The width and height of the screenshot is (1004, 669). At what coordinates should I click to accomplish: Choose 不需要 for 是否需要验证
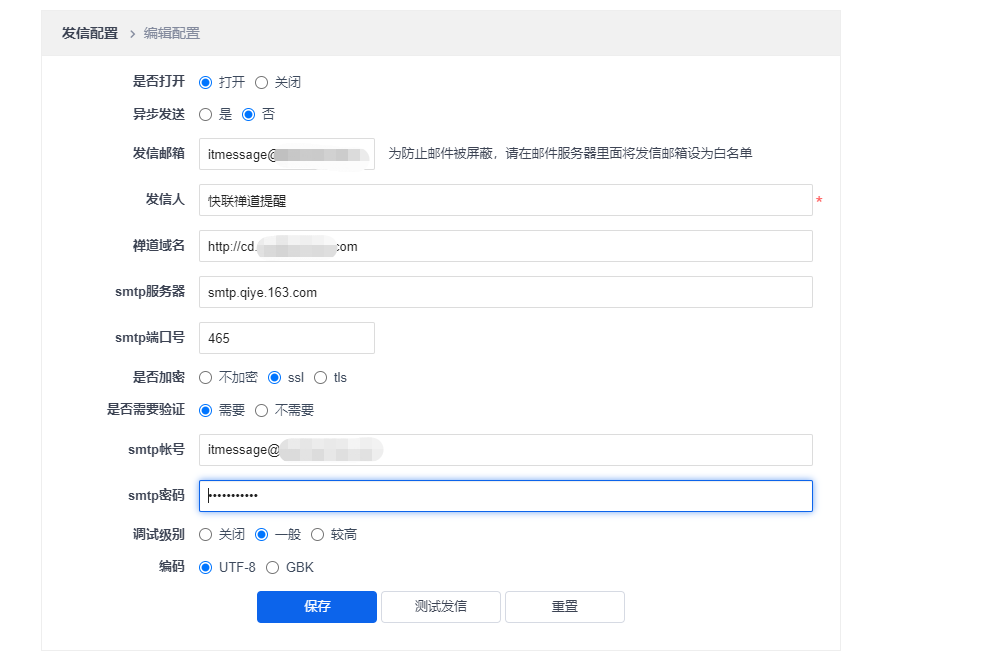click(262, 410)
